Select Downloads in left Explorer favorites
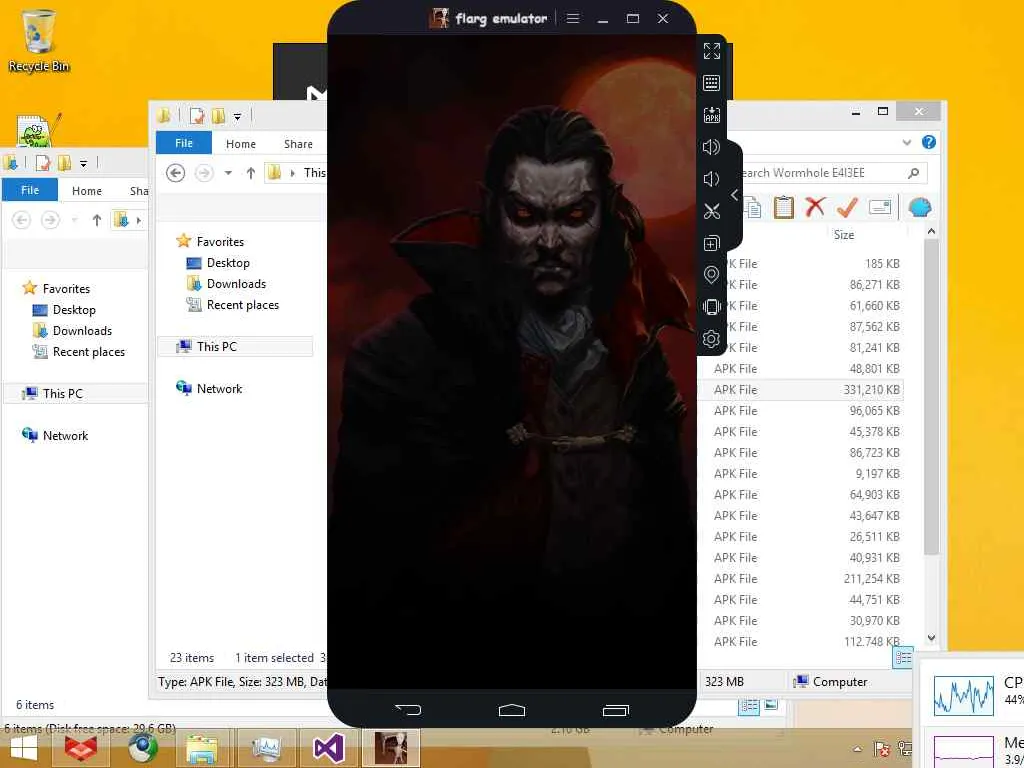Image resolution: width=1024 pixels, height=768 pixels. (x=82, y=330)
